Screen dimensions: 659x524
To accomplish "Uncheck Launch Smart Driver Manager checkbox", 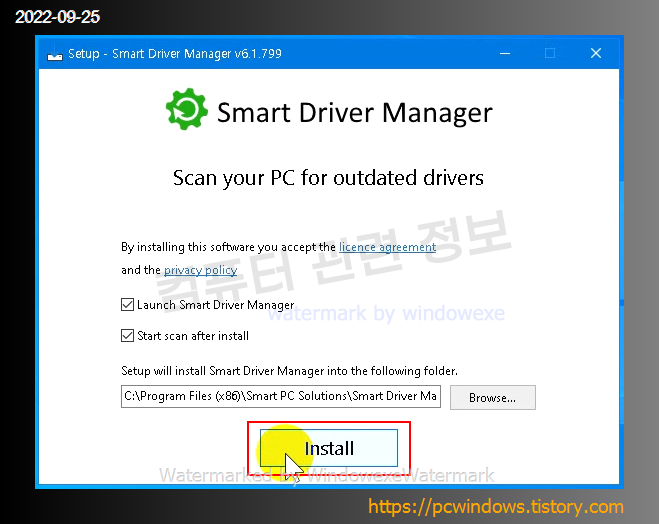I will (x=127, y=304).
